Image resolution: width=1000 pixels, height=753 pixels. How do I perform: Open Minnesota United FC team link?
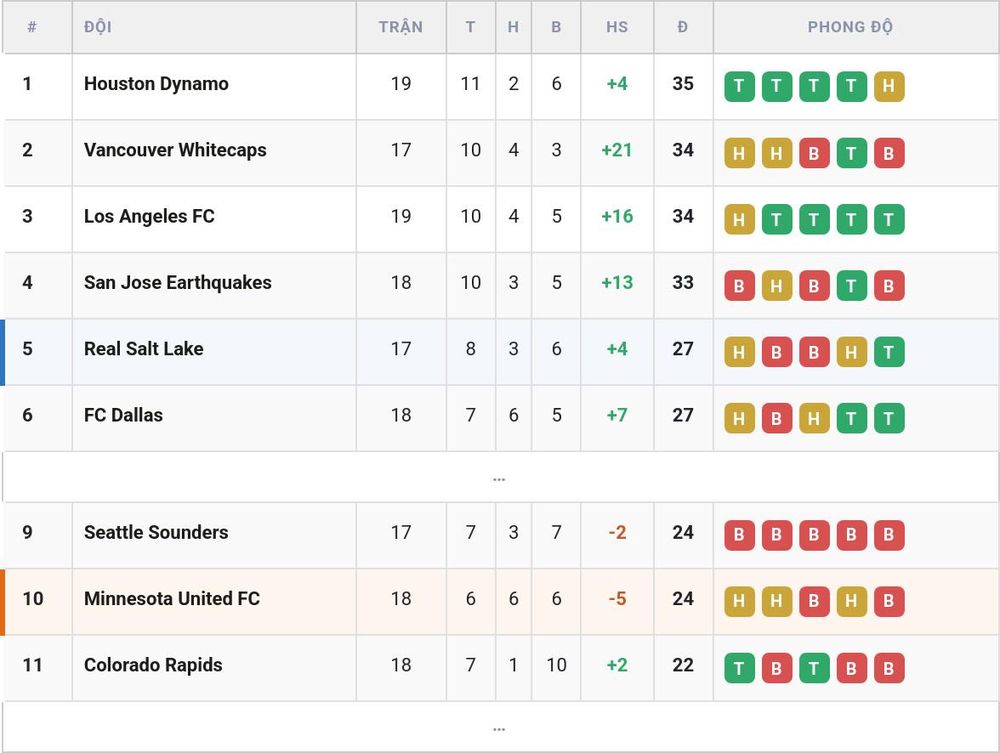click(x=172, y=599)
